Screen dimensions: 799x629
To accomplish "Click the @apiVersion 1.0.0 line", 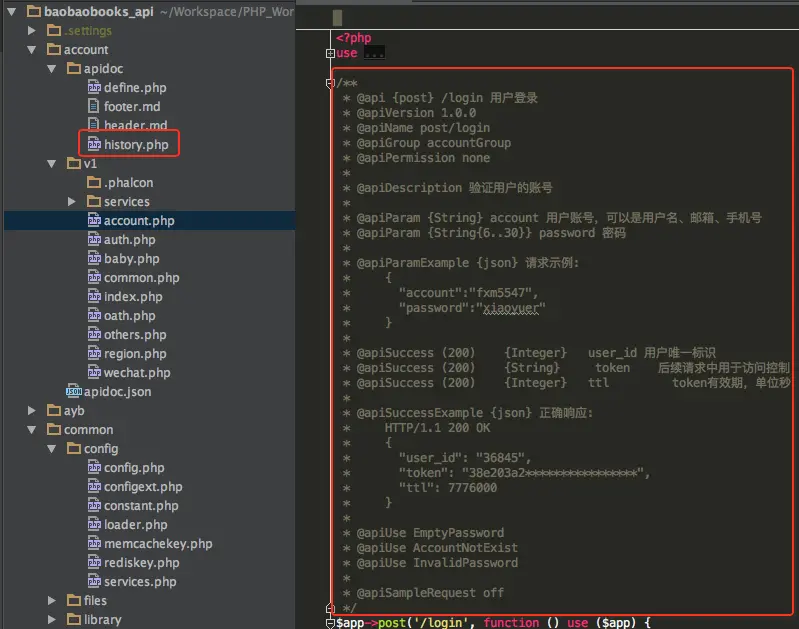I will [416, 113].
